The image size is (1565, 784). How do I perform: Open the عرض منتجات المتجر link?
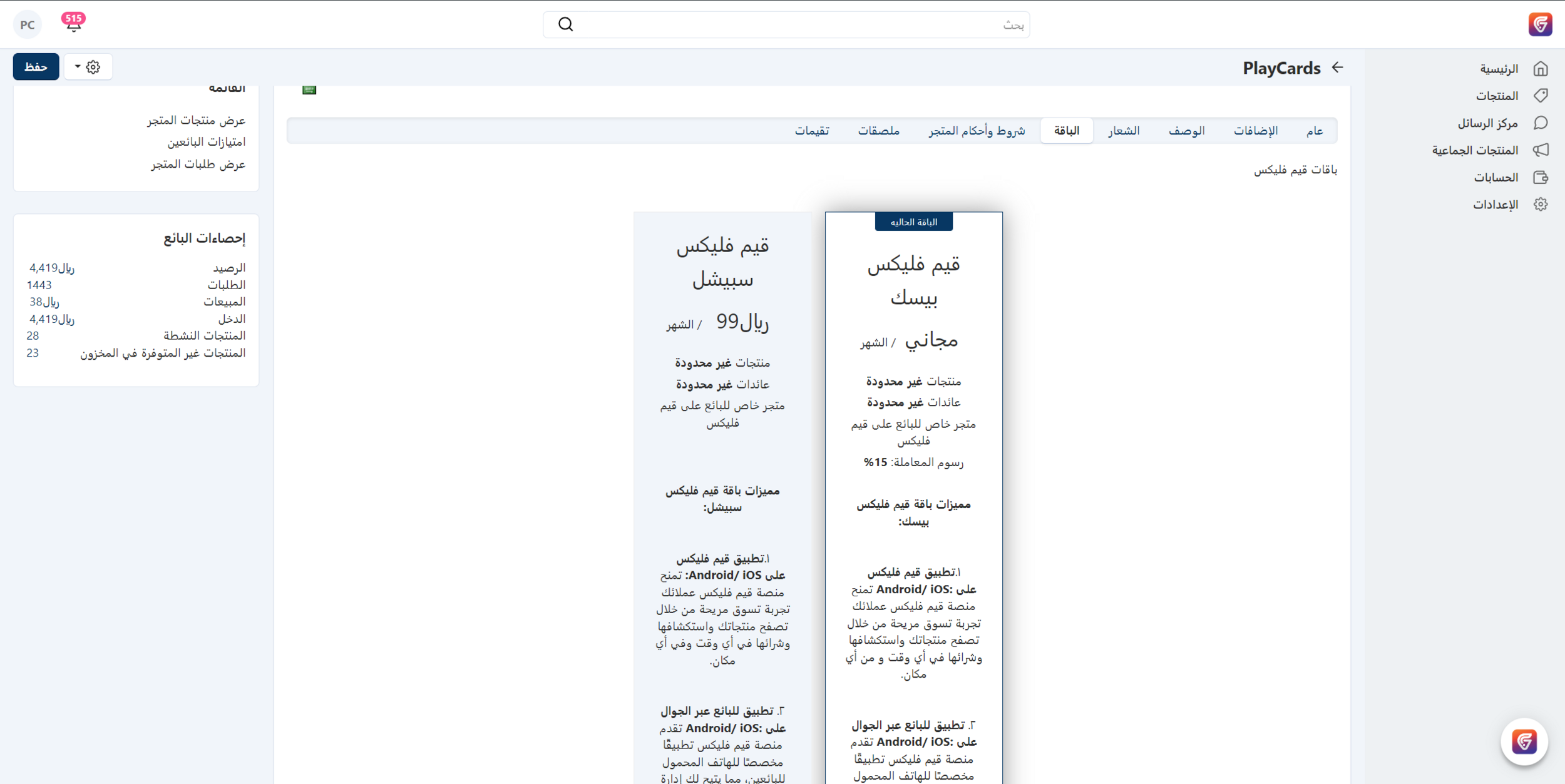coord(196,120)
